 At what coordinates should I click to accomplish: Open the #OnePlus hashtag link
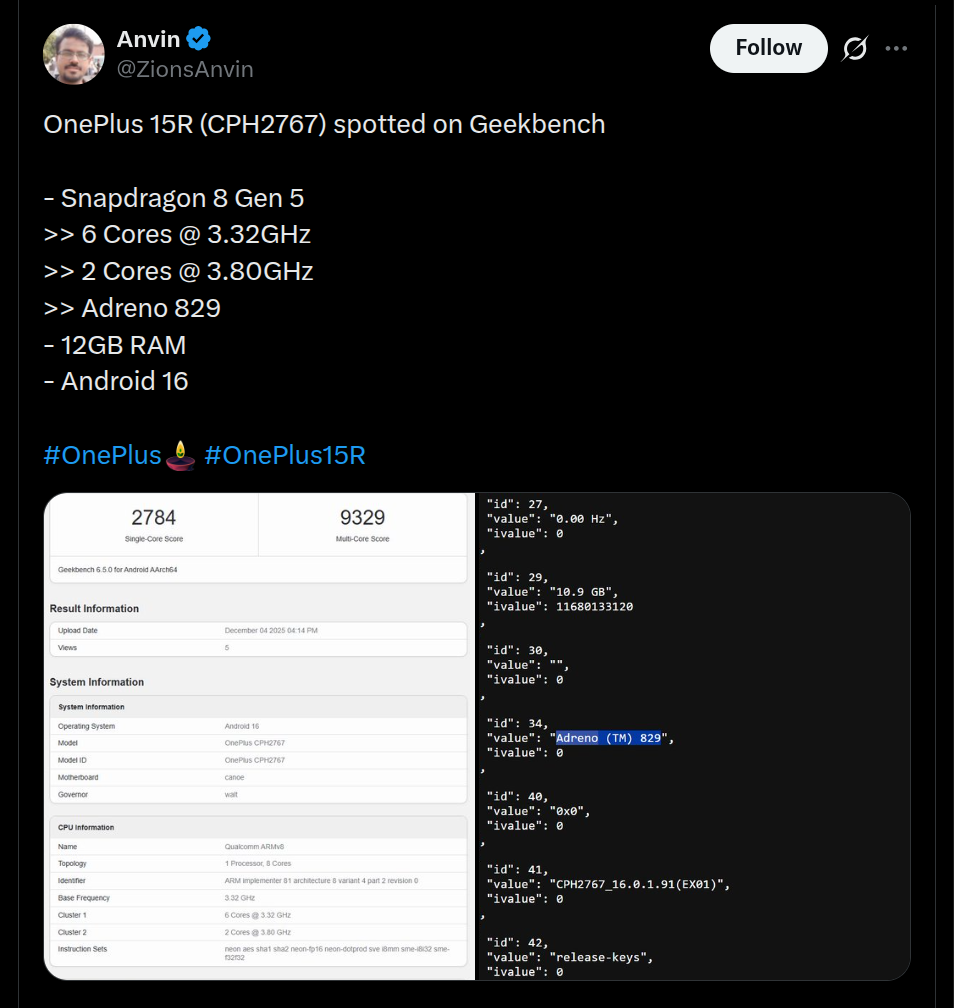102,456
